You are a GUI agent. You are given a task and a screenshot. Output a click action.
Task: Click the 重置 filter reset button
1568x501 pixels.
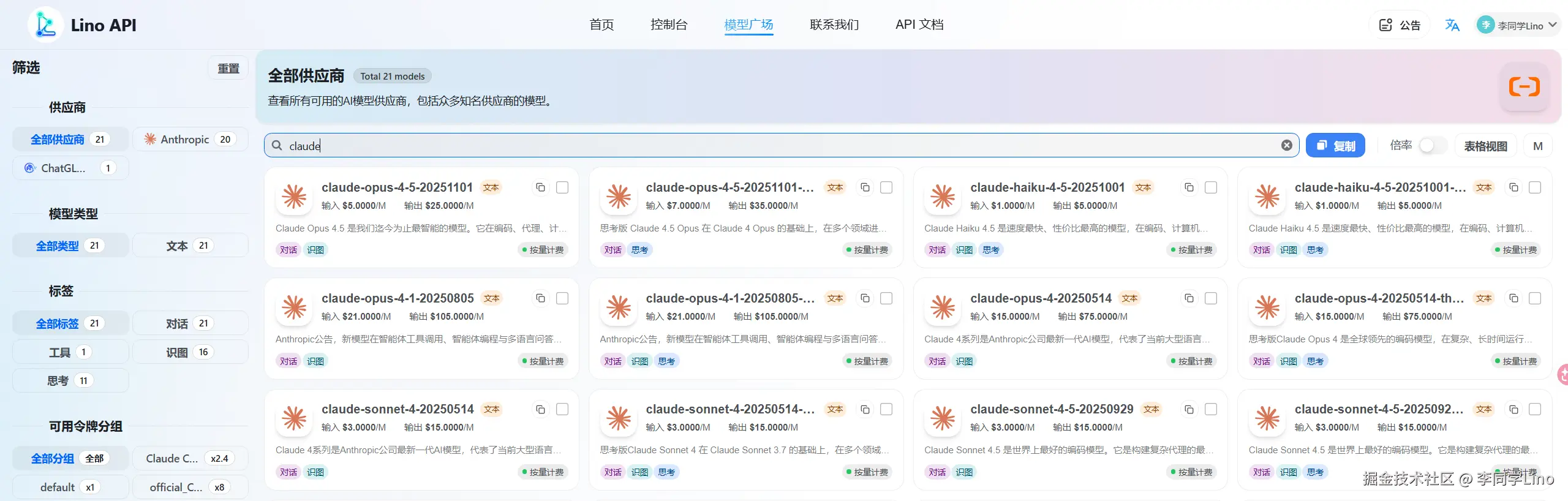point(228,68)
